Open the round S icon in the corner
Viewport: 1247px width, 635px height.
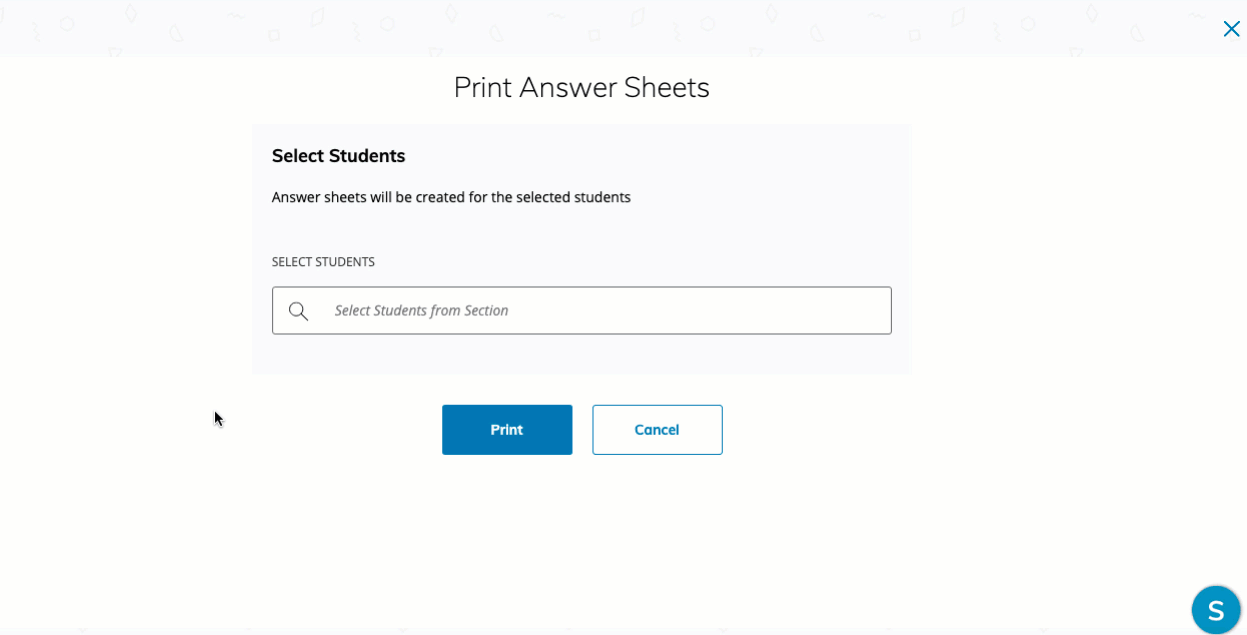click(x=1215, y=610)
